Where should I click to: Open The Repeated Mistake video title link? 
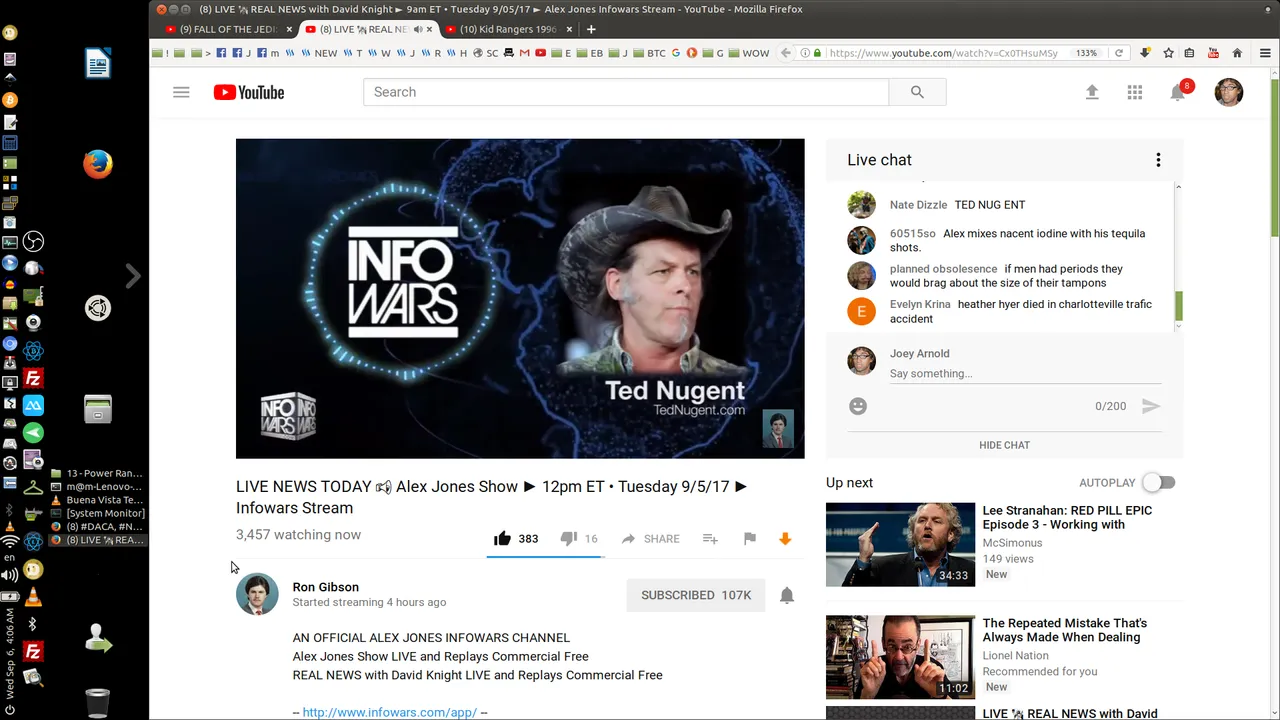pyautogui.click(x=1064, y=630)
